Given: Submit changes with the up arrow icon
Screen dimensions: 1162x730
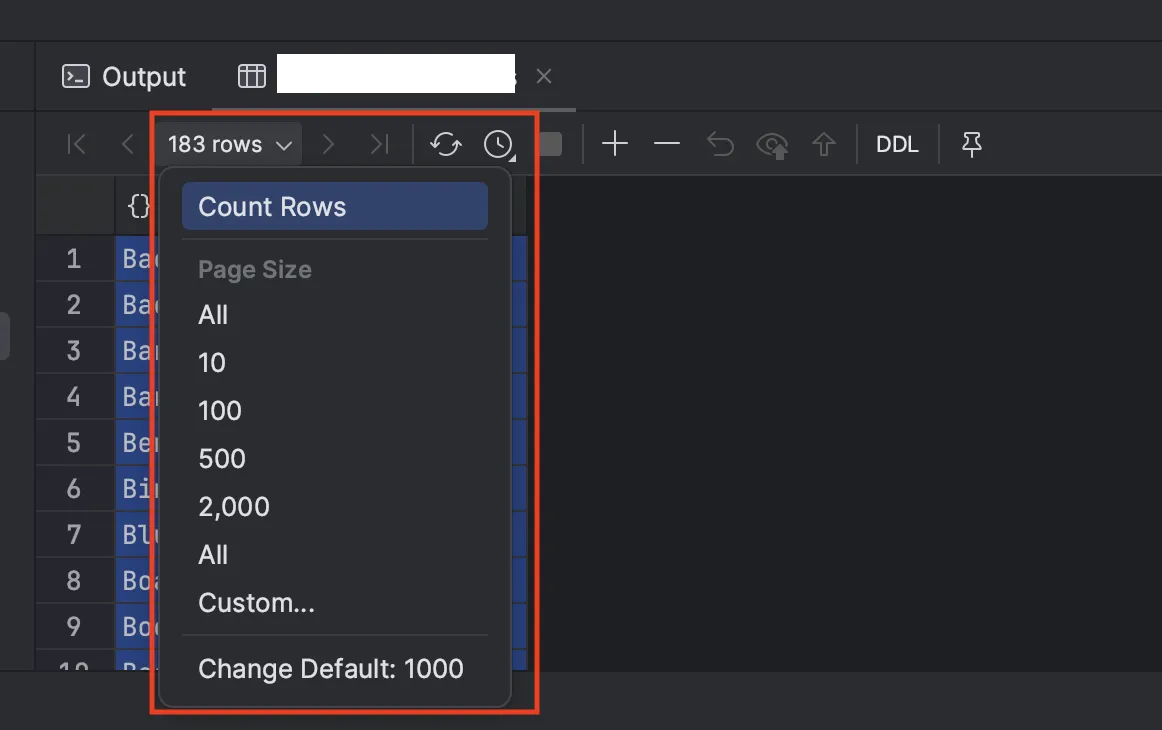Looking at the screenshot, I should point(824,146).
